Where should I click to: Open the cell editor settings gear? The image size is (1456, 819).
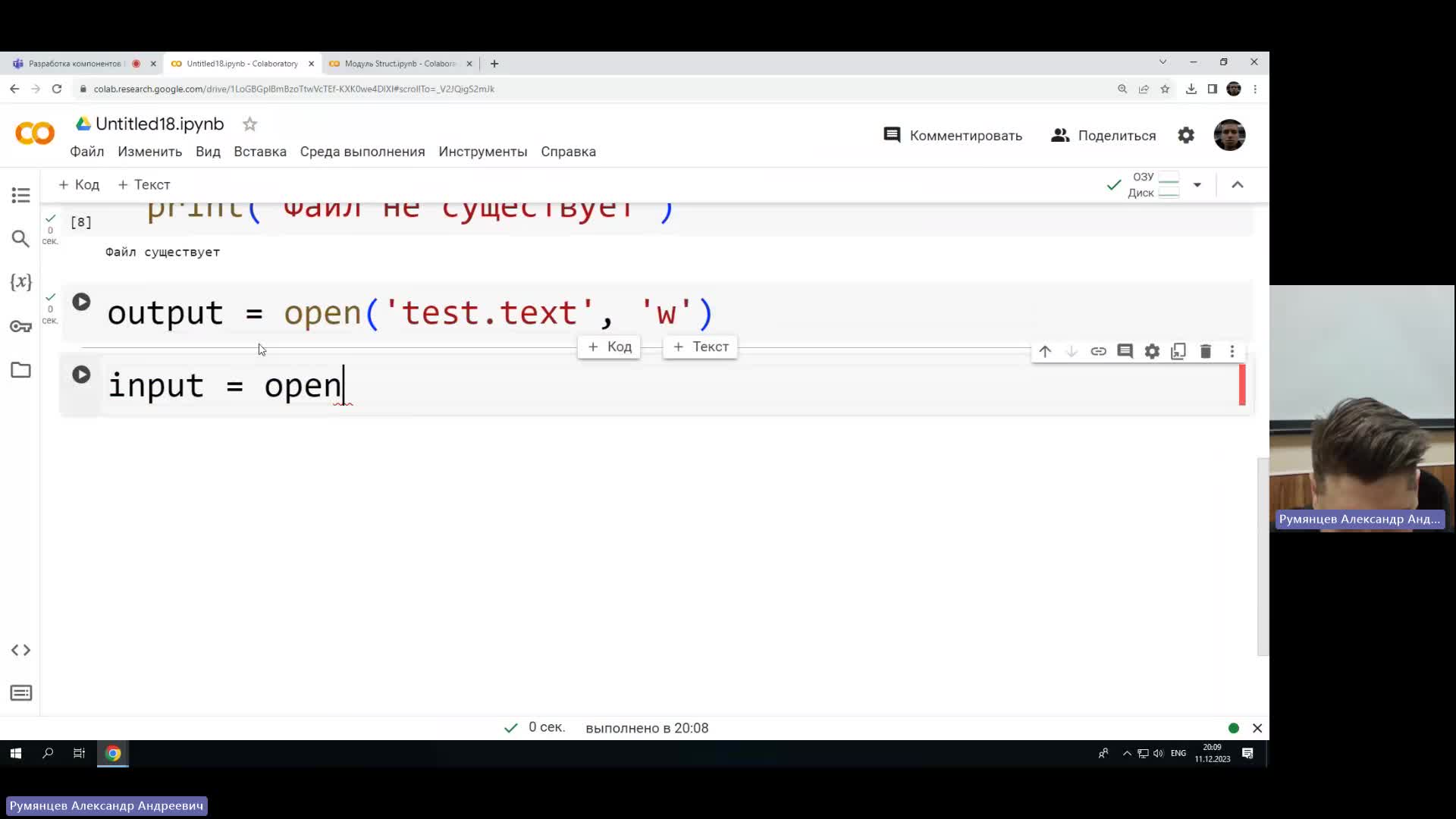click(x=1152, y=351)
